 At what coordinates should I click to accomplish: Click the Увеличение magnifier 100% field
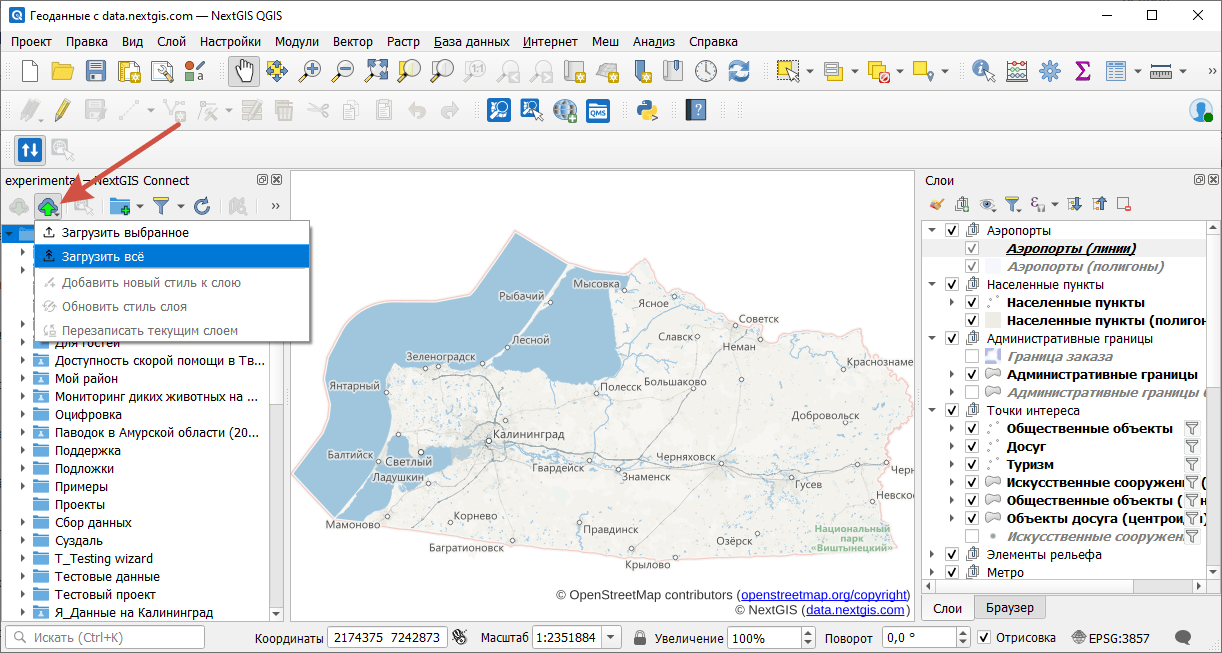click(770, 638)
